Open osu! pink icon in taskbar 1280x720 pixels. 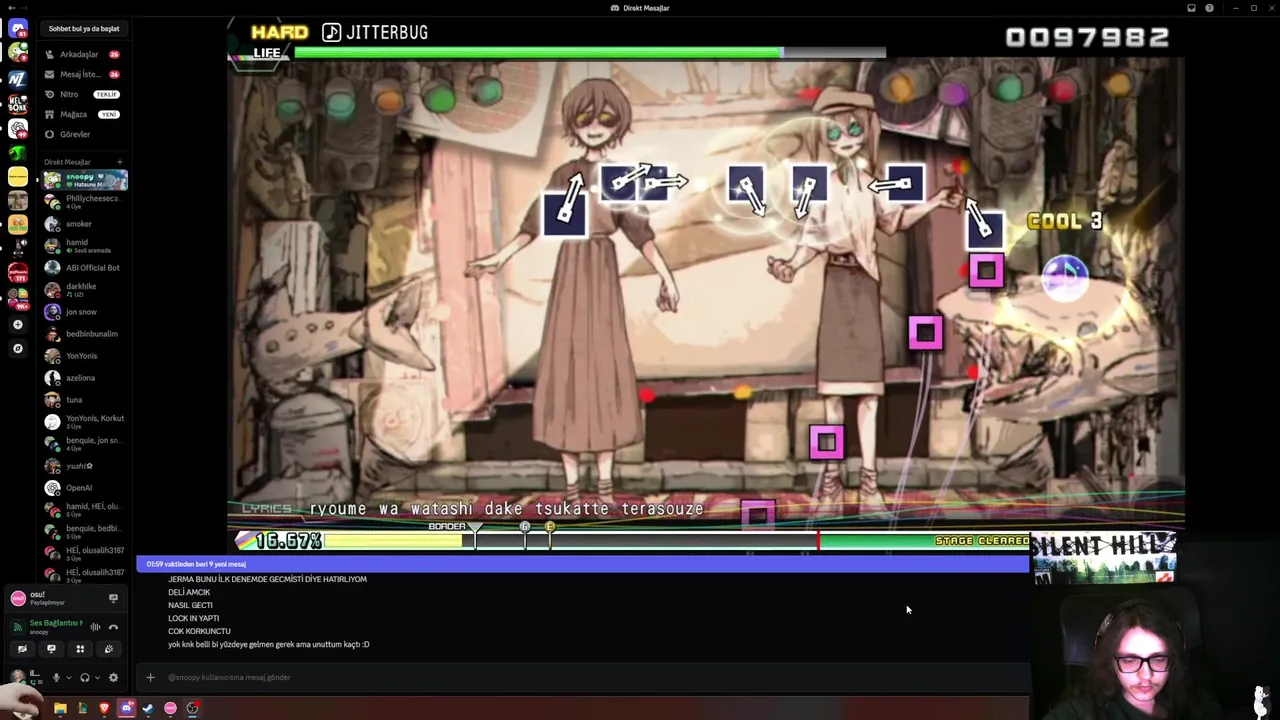click(x=170, y=708)
